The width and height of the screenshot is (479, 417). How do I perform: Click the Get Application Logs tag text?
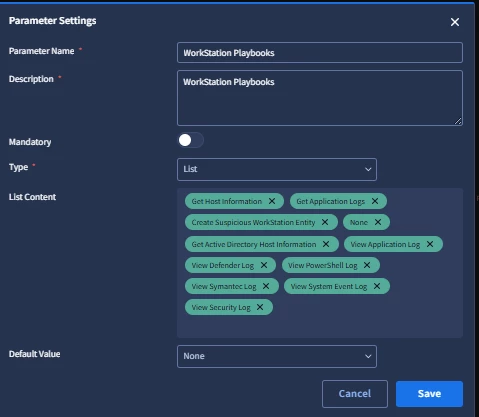coord(331,201)
